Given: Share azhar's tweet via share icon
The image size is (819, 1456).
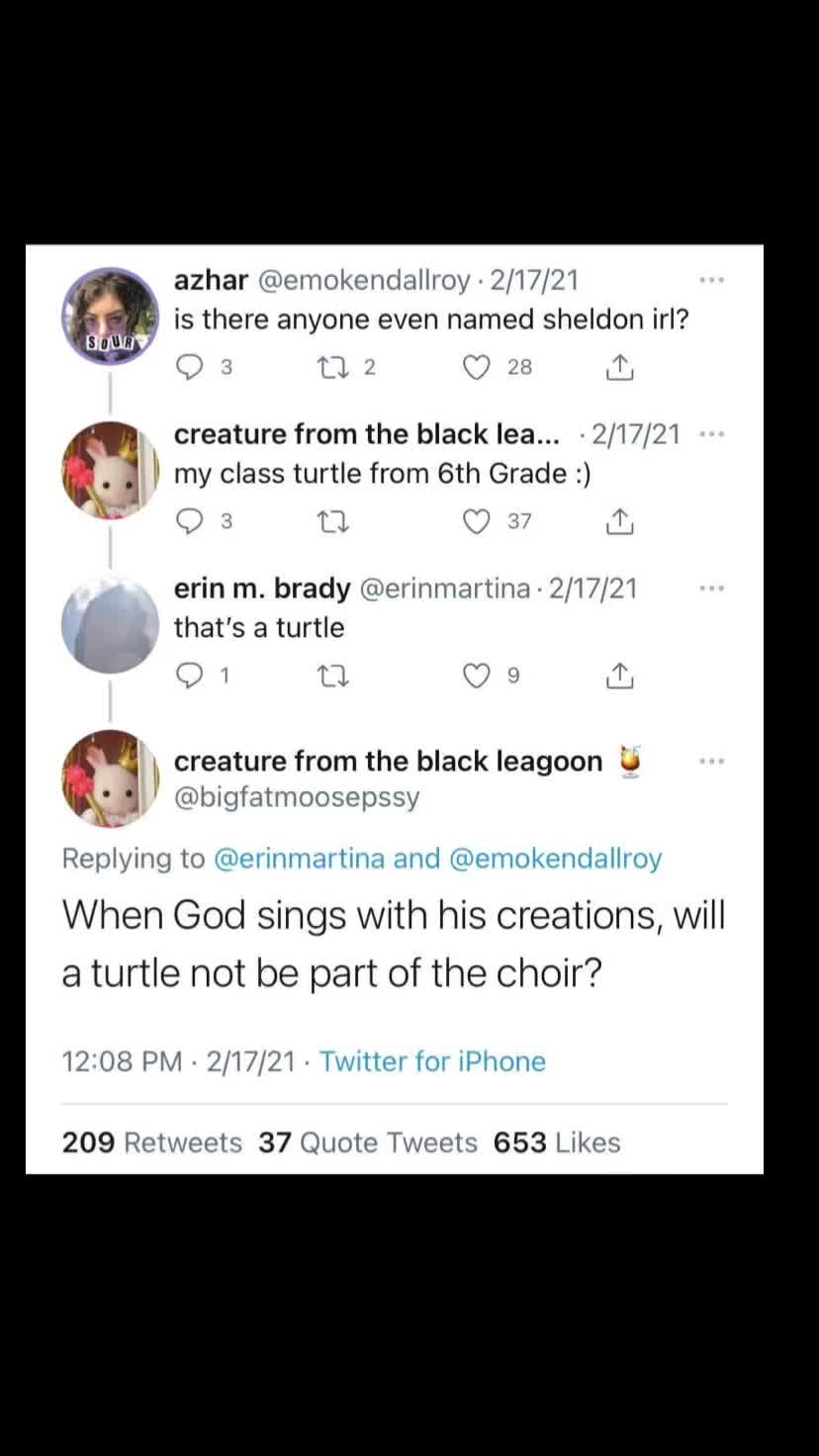Looking at the screenshot, I should 618,367.
